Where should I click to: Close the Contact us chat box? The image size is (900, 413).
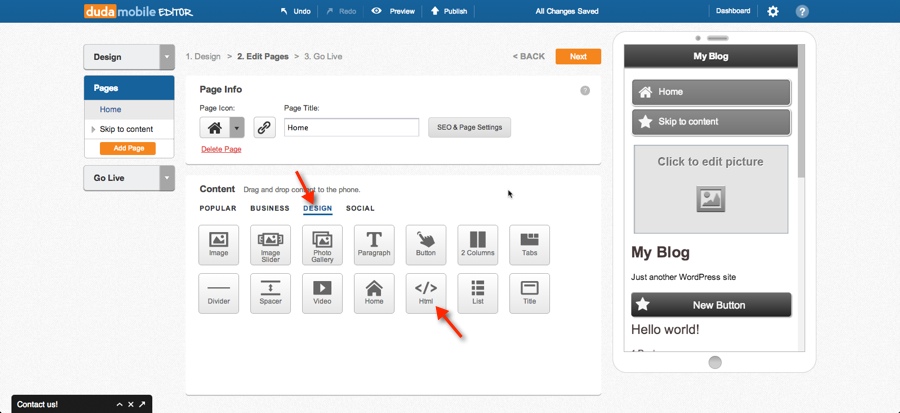coord(131,404)
